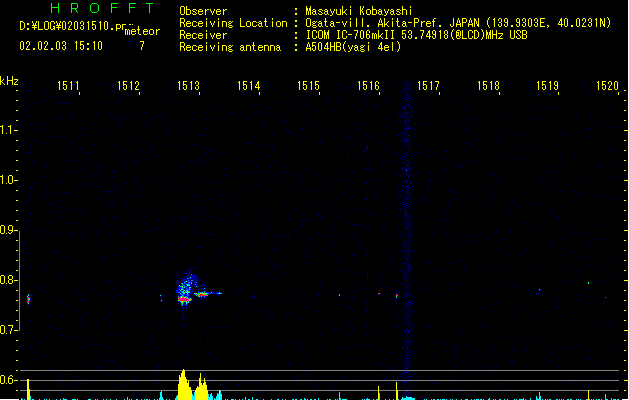Click the 0.7 kHz frequency tick label
The width and height of the screenshot is (629, 400).
(x=8, y=330)
